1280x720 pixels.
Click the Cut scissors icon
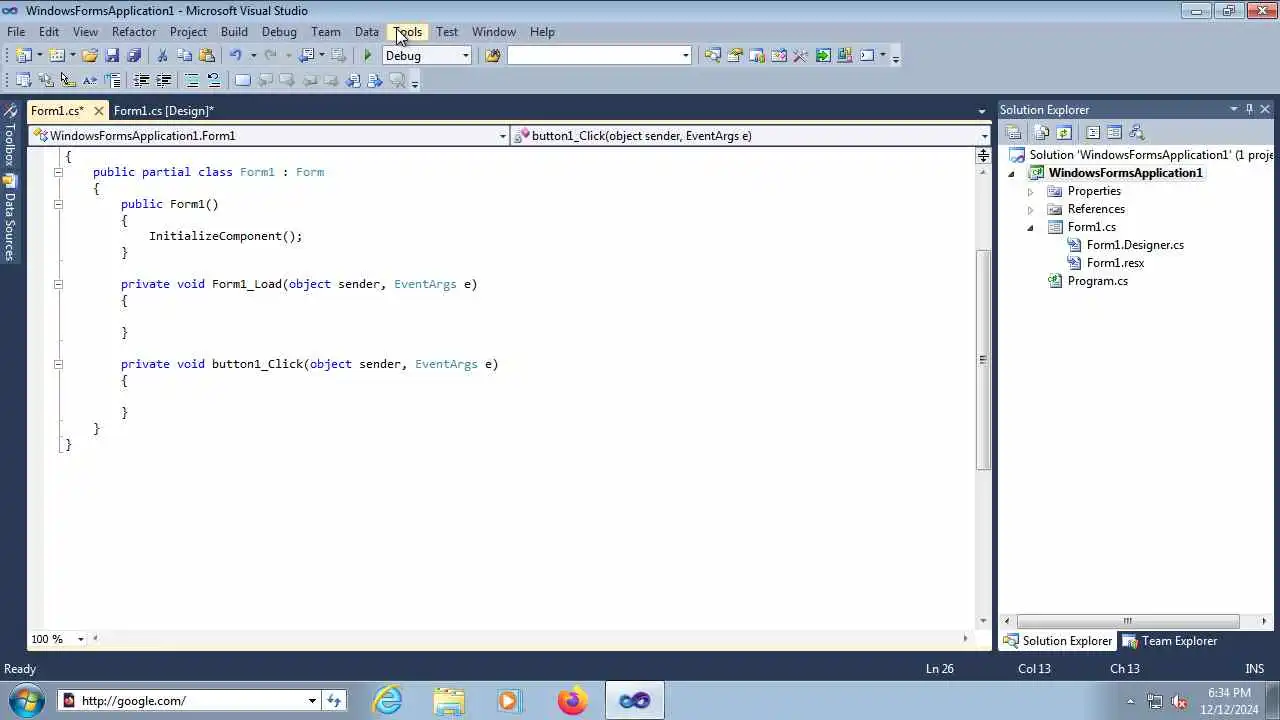coord(162,56)
